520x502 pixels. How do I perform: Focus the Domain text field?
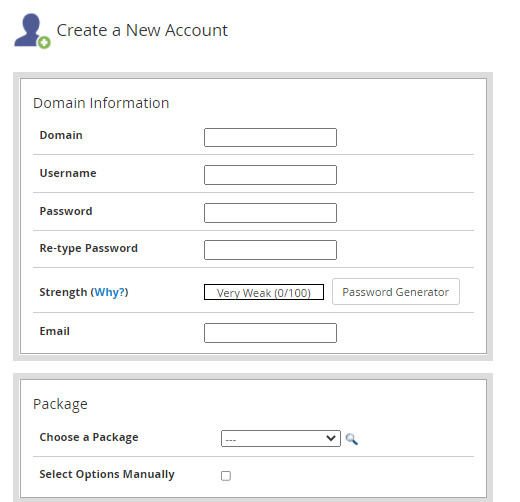coord(270,137)
